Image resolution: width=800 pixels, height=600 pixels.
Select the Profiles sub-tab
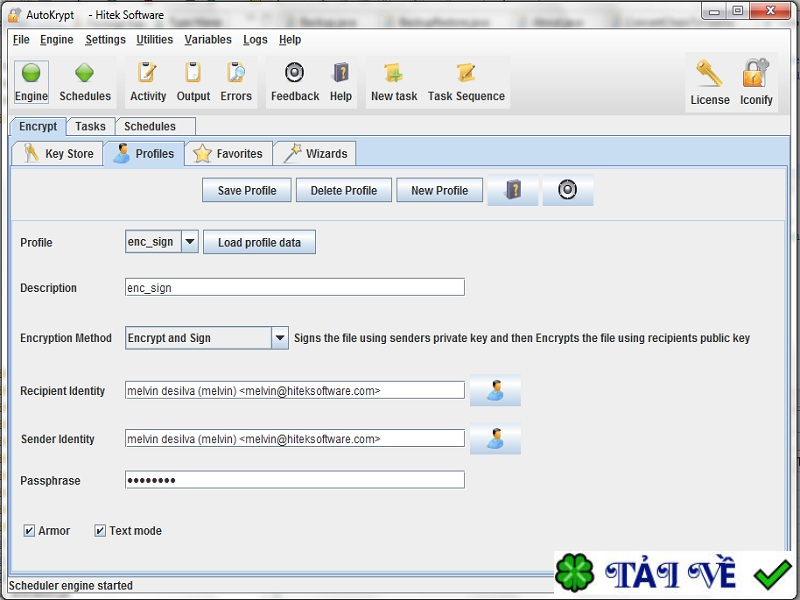(144, 154)
